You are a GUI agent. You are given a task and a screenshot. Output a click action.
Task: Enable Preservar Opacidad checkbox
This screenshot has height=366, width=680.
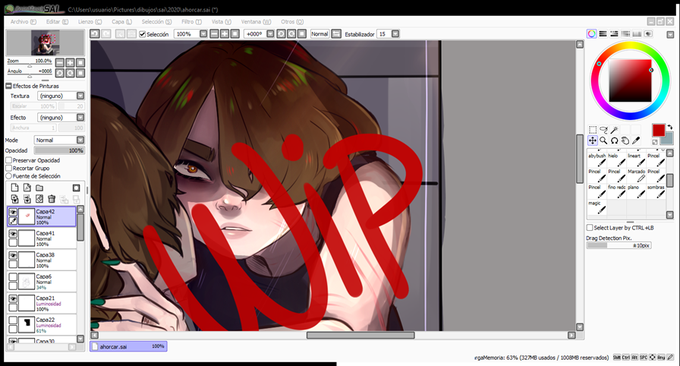coord(9,160)
